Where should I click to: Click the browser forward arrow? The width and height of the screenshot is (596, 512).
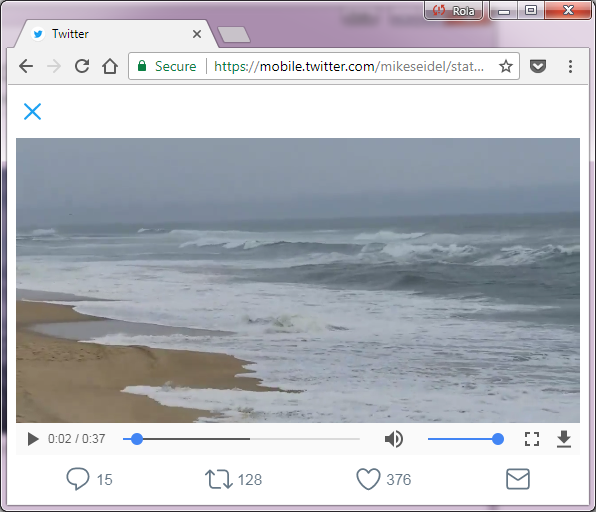coord(54,66)
